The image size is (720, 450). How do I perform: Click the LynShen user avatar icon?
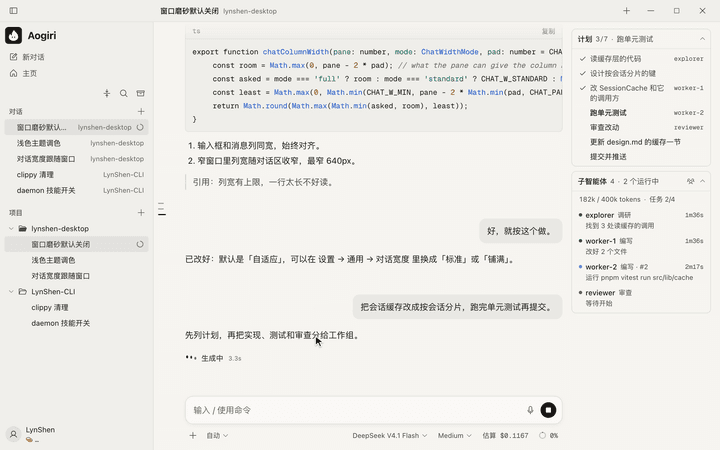tap(13, 434)
